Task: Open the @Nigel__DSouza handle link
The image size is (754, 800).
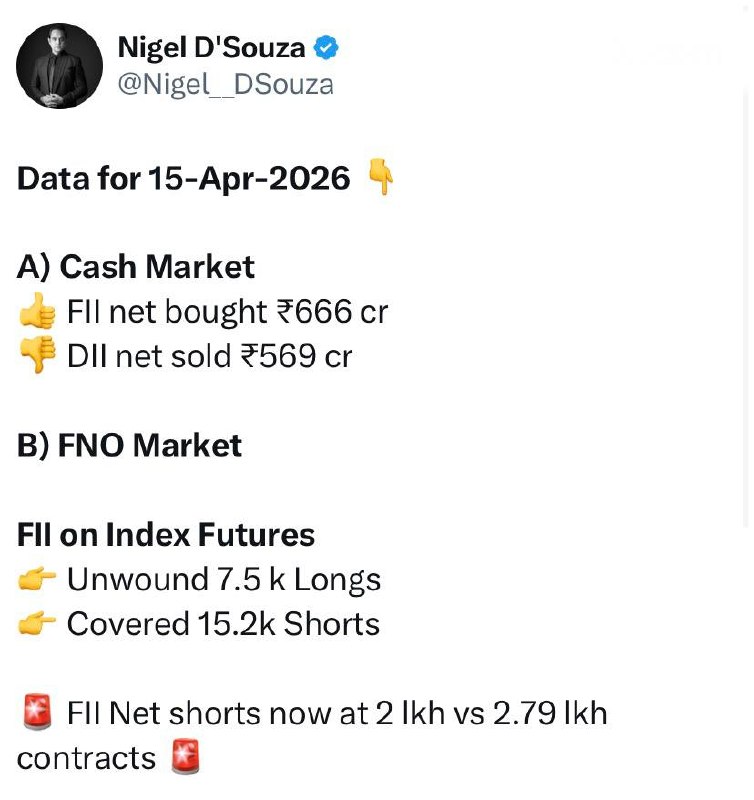Action: pyautogui.click(x=225, y=84)
